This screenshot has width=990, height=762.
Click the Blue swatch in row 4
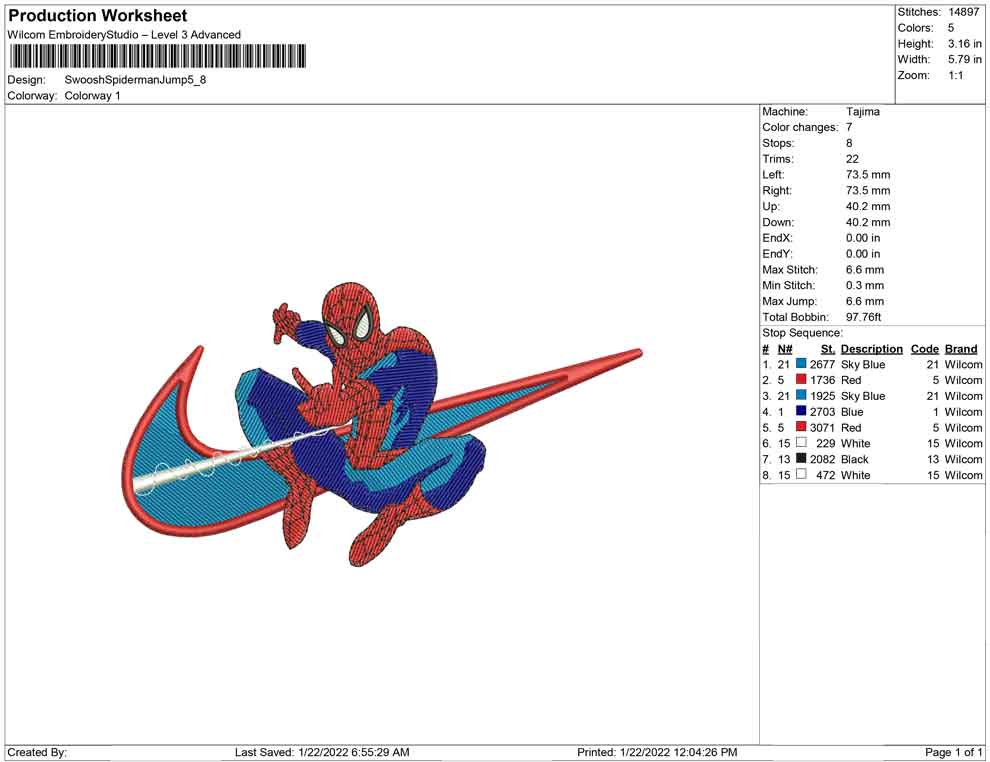click(x=801, y=411)
